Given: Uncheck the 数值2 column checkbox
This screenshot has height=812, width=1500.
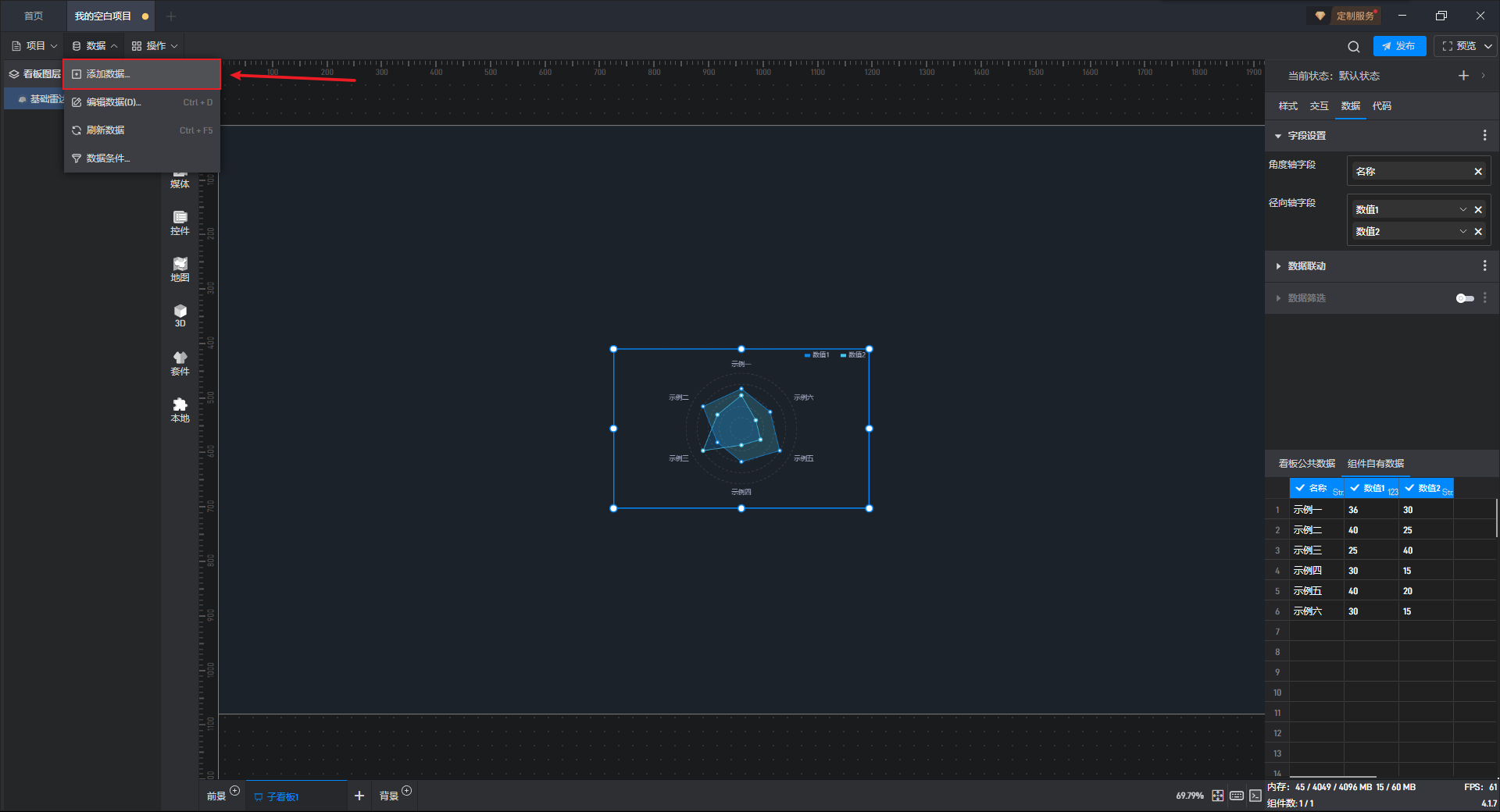Looking at the screenshot, I should click(x=1409, y=488).
